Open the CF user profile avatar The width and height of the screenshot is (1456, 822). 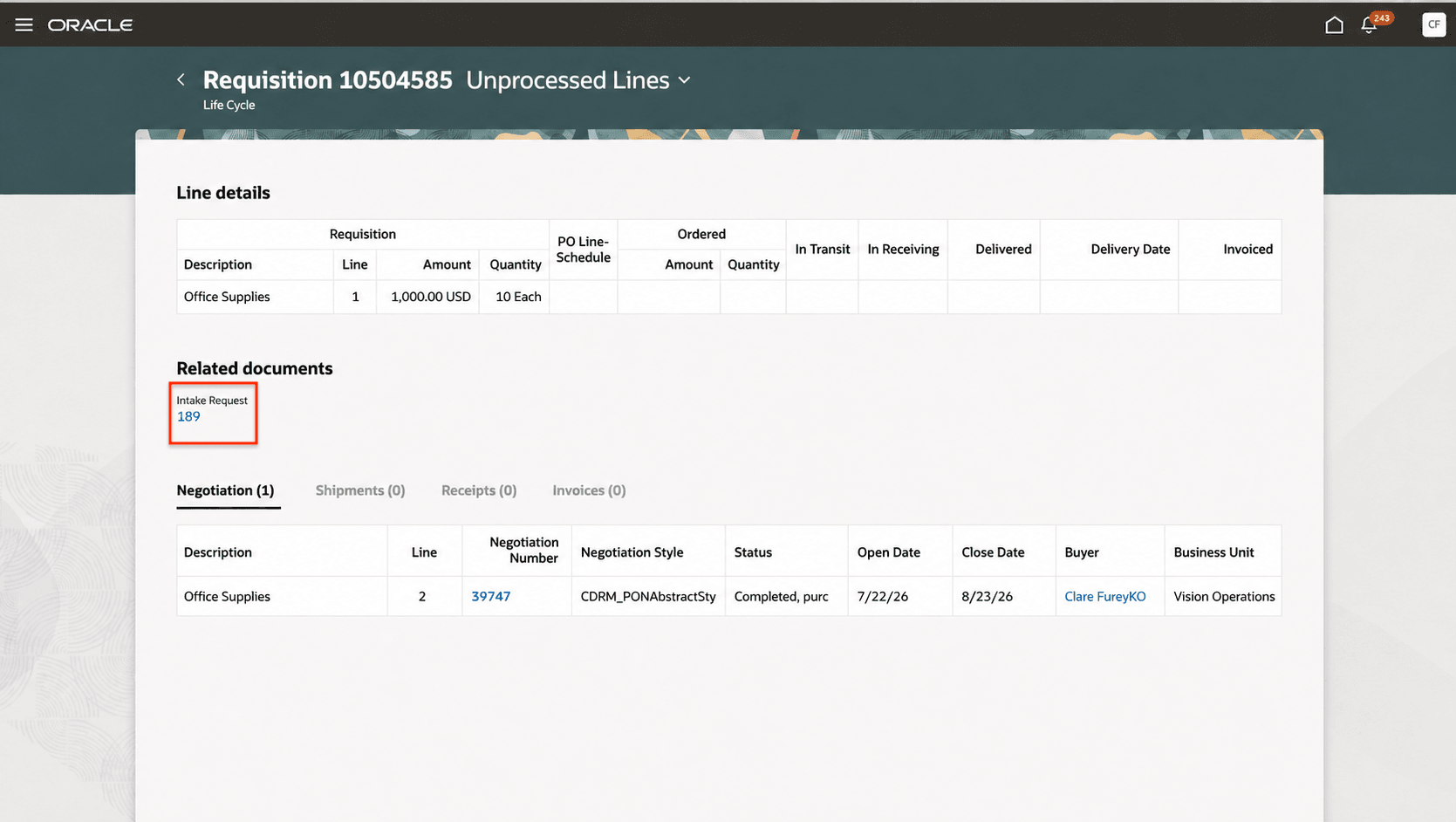(1433, 24)
